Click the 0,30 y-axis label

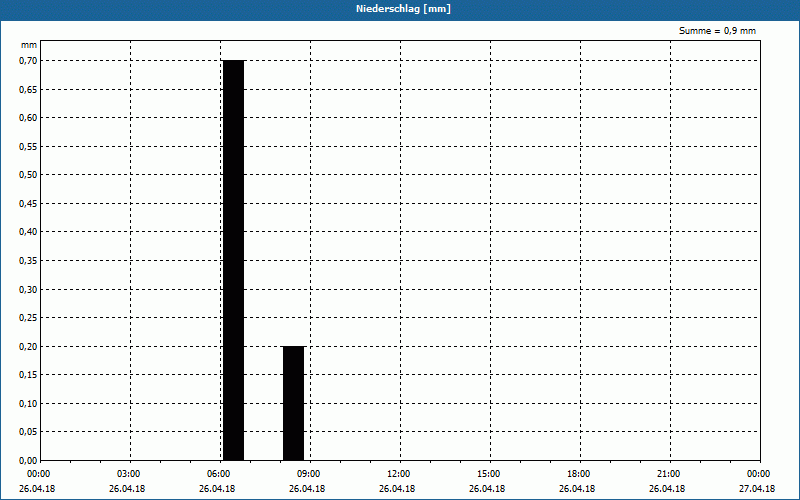point(28,289)
